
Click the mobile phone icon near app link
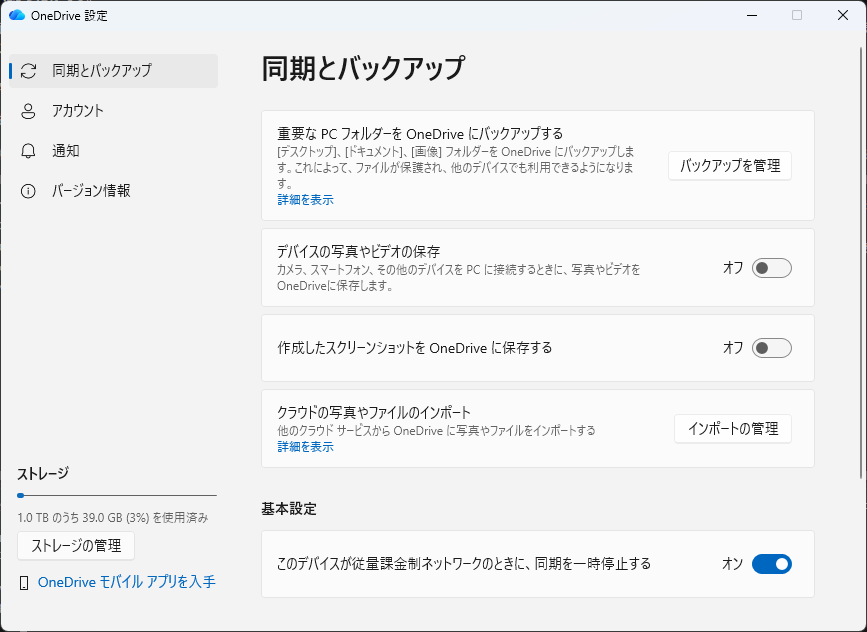click(x=24, y=583)
